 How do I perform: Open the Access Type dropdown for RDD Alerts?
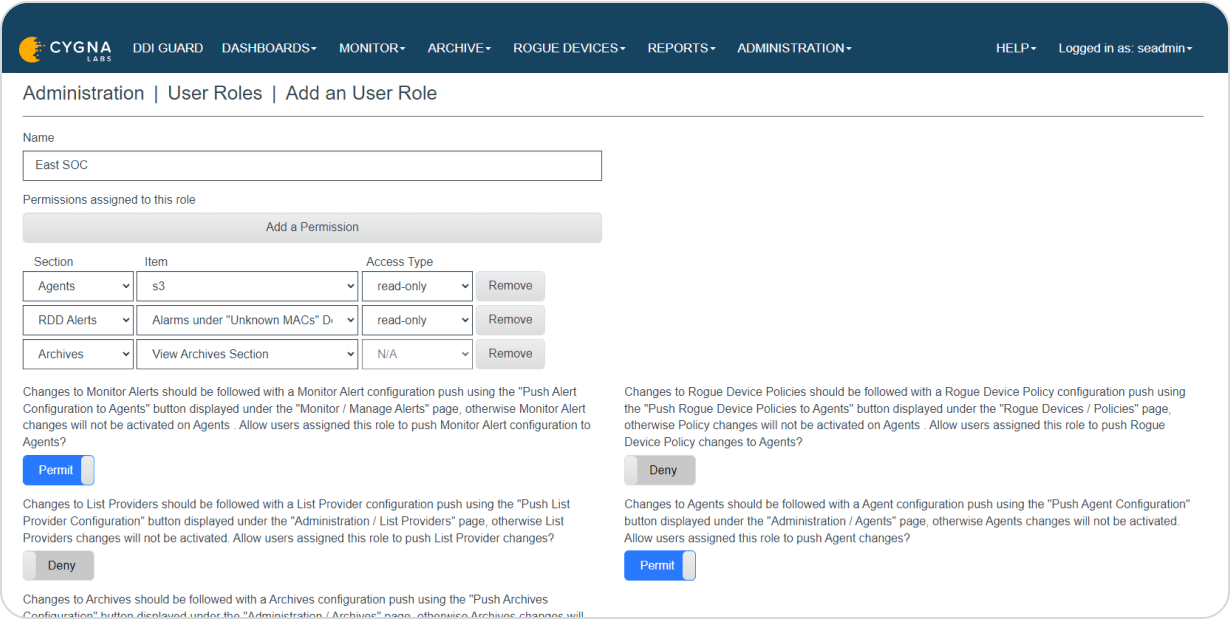pos(417,320)
